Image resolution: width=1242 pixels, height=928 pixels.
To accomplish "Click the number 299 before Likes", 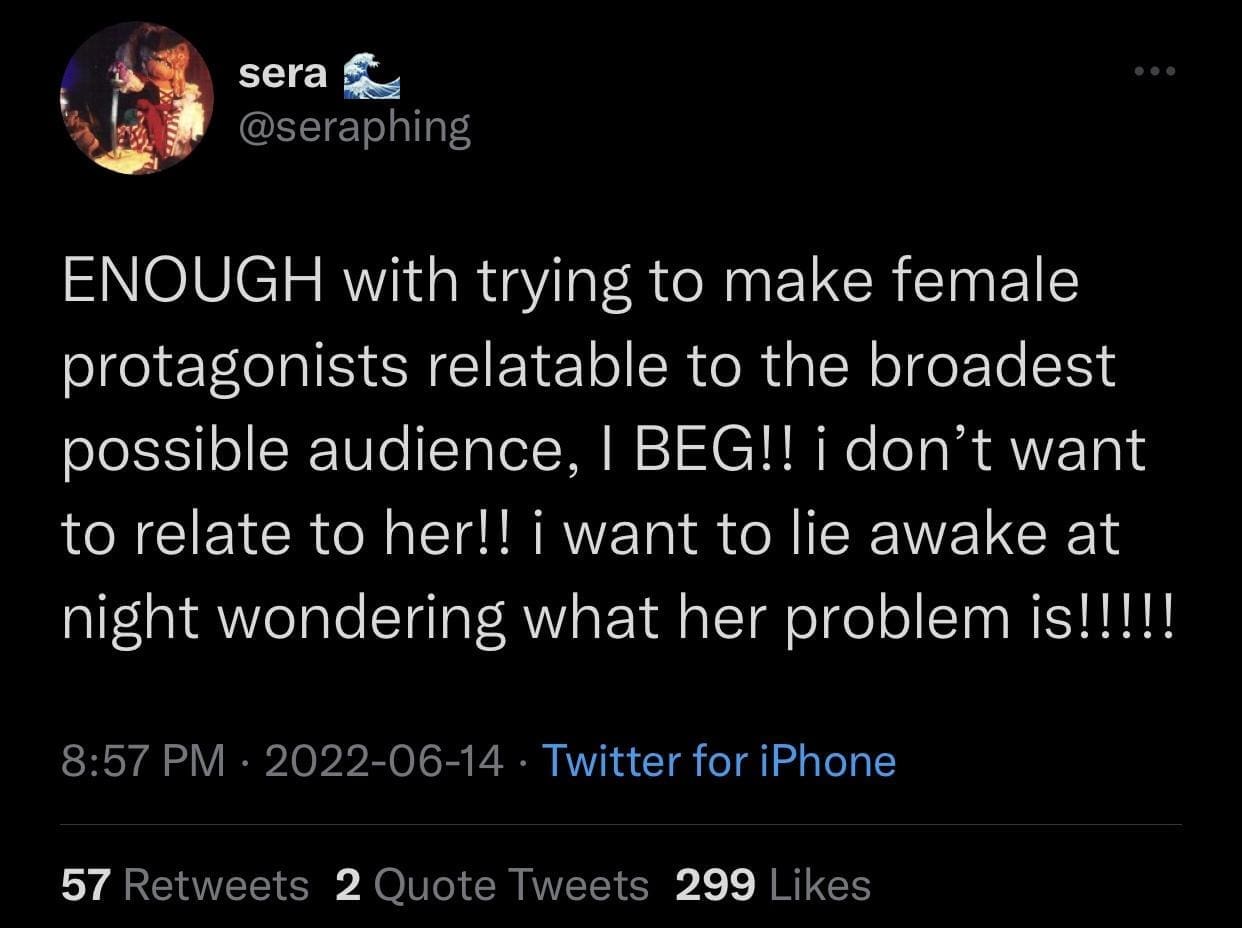I will tap(715, 885).
